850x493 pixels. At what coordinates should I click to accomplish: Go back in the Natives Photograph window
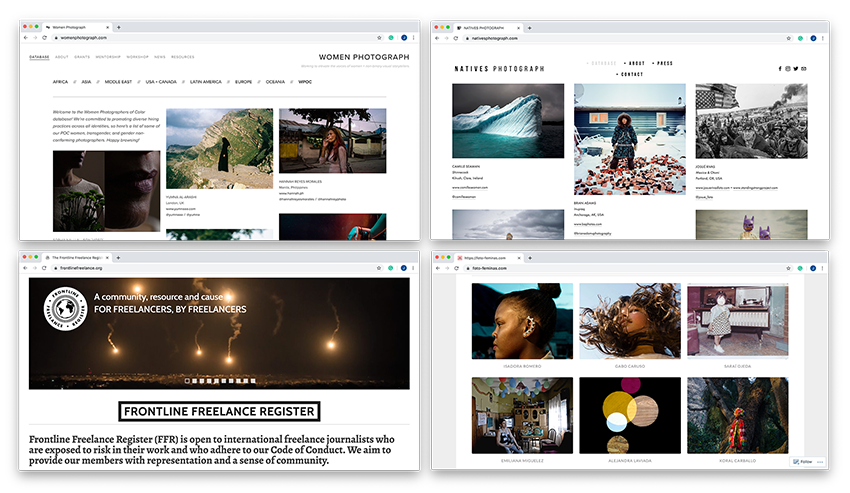(x=437, y=39)
